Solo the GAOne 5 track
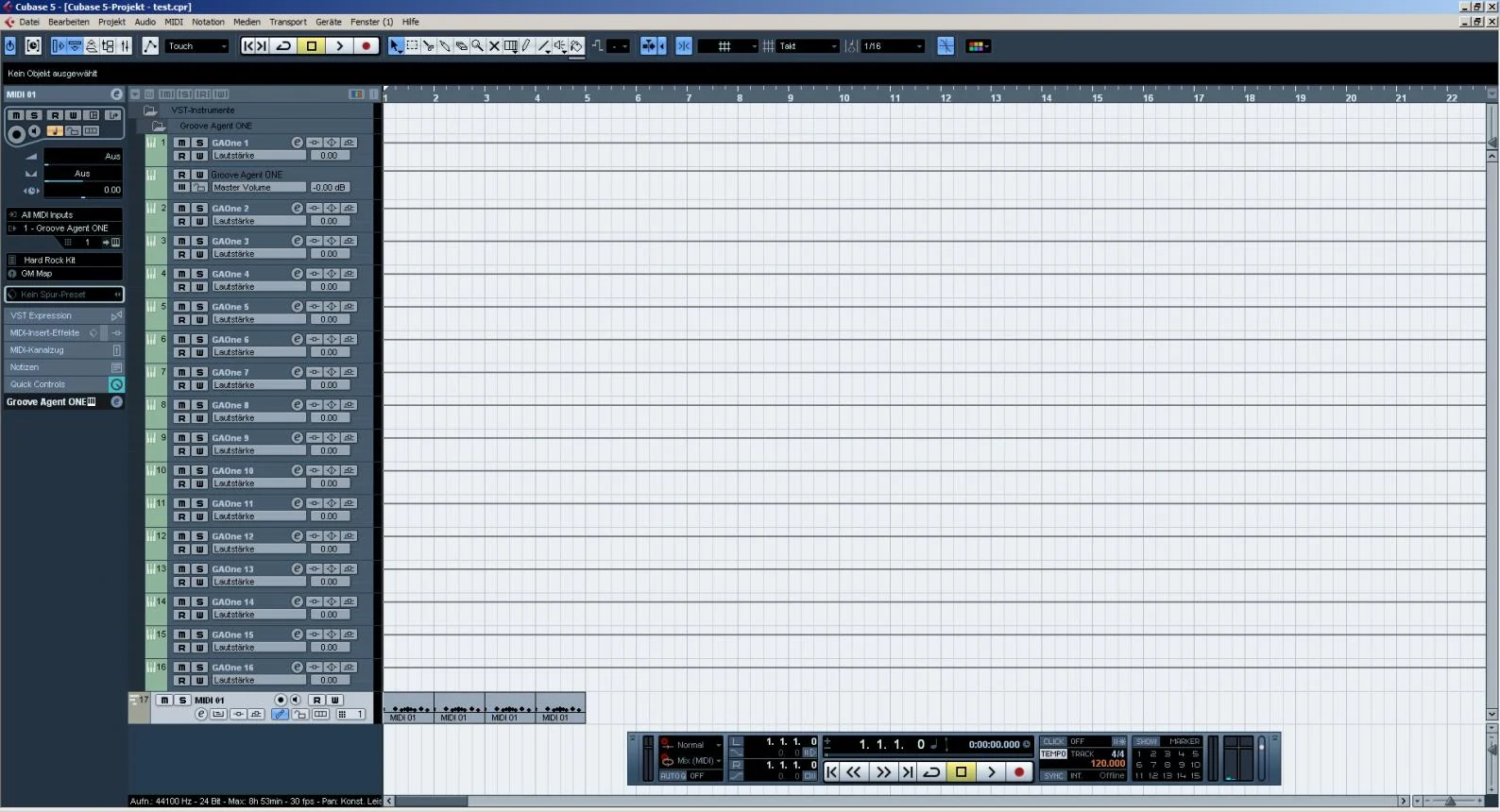Image resolution: width=1500 pixels, height=812 pixels. coord(199,307)
